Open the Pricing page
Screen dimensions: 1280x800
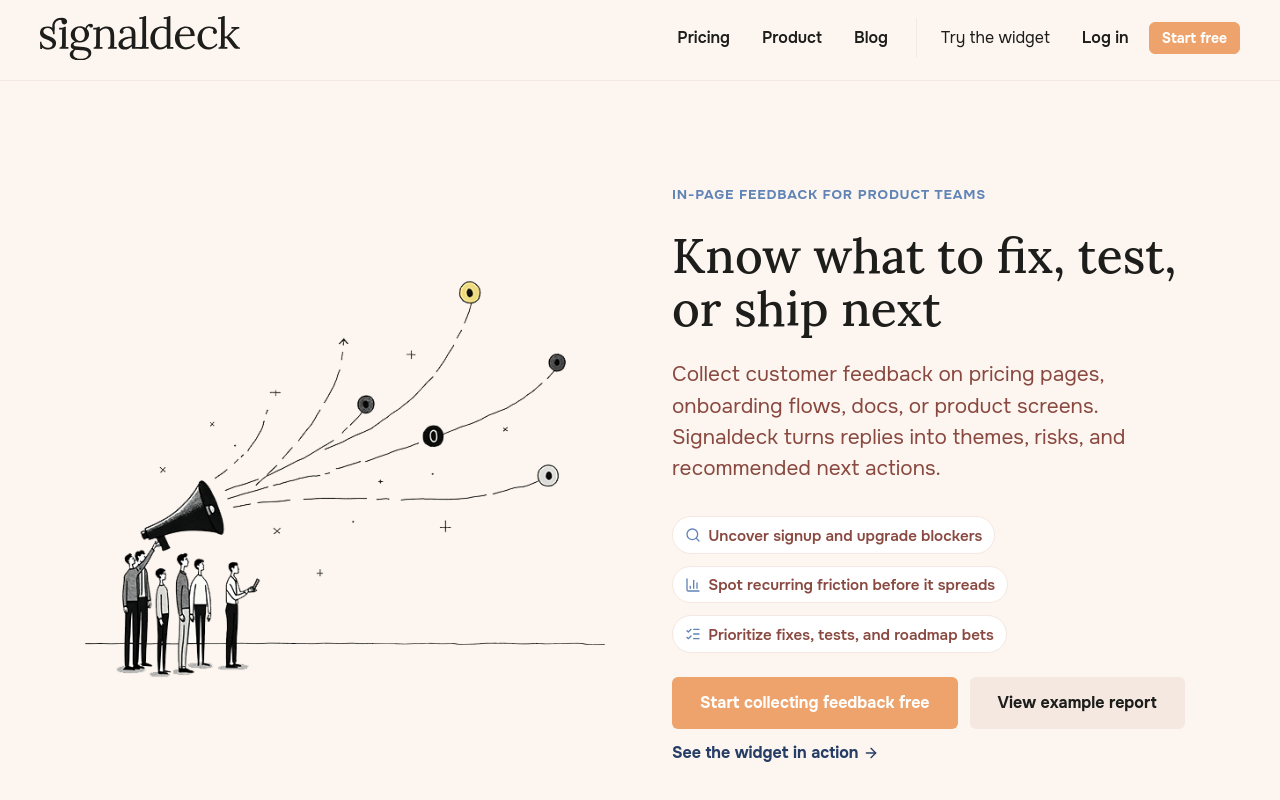(x=703, y=38)
